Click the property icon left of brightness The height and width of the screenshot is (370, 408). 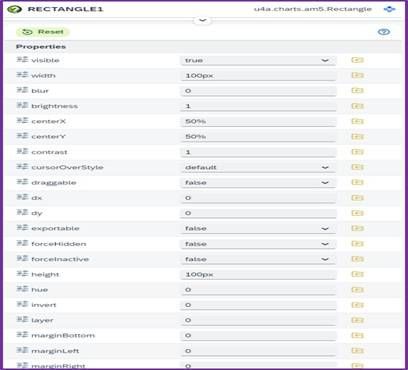pyautogui.click(x=22, y=106)
